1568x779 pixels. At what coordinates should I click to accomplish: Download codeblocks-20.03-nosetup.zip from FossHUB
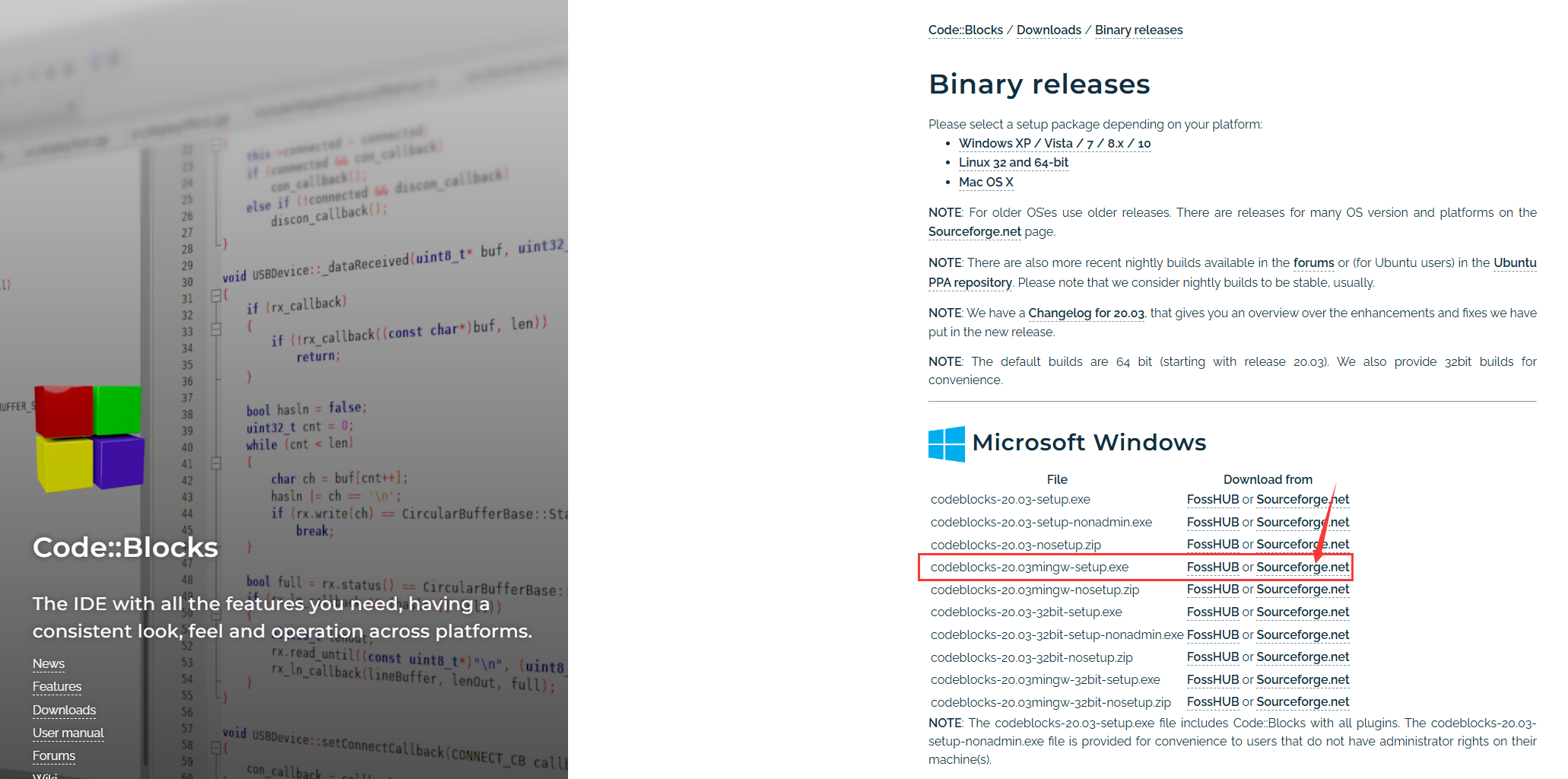(1213, 544)
